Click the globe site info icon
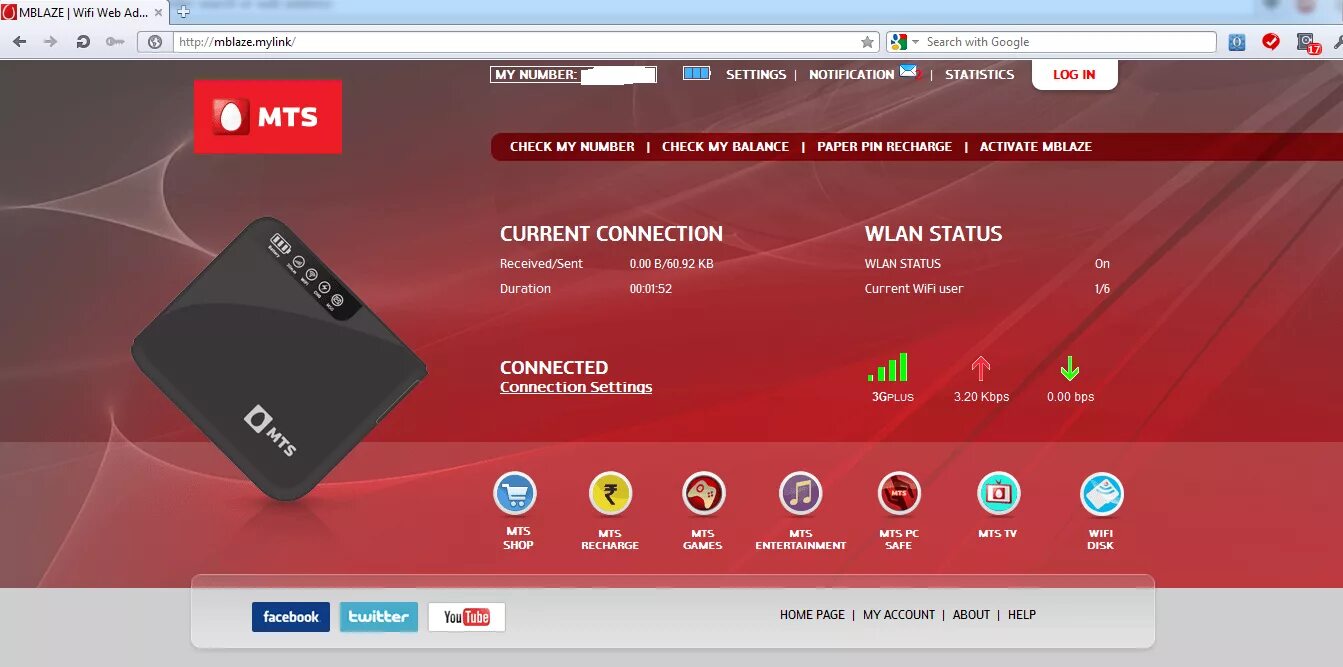Image resolution: width=1343 pixels, height=667 pixels. (155, 42)
